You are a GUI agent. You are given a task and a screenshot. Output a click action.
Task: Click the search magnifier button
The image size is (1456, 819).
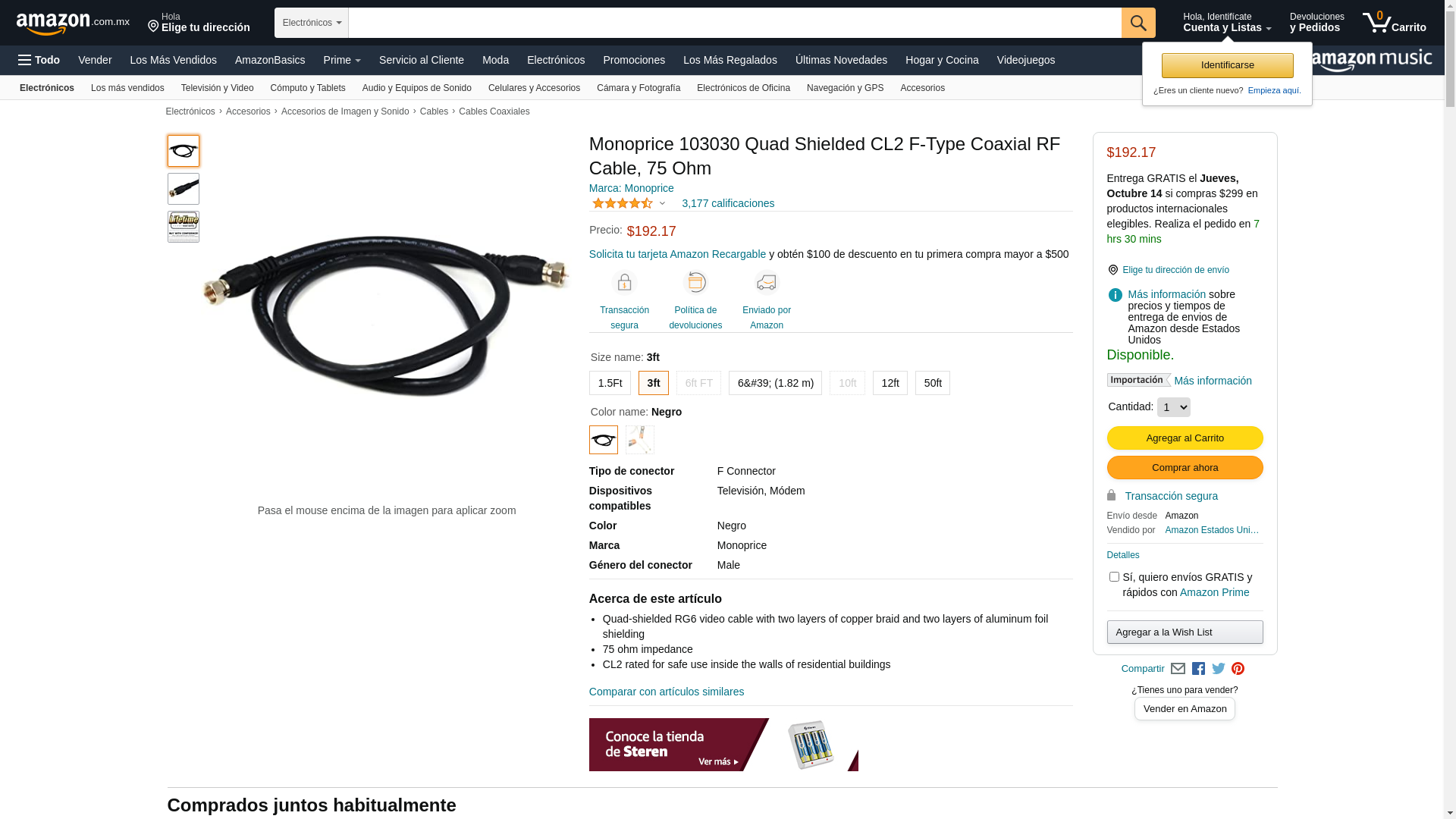click(1138, 23)
